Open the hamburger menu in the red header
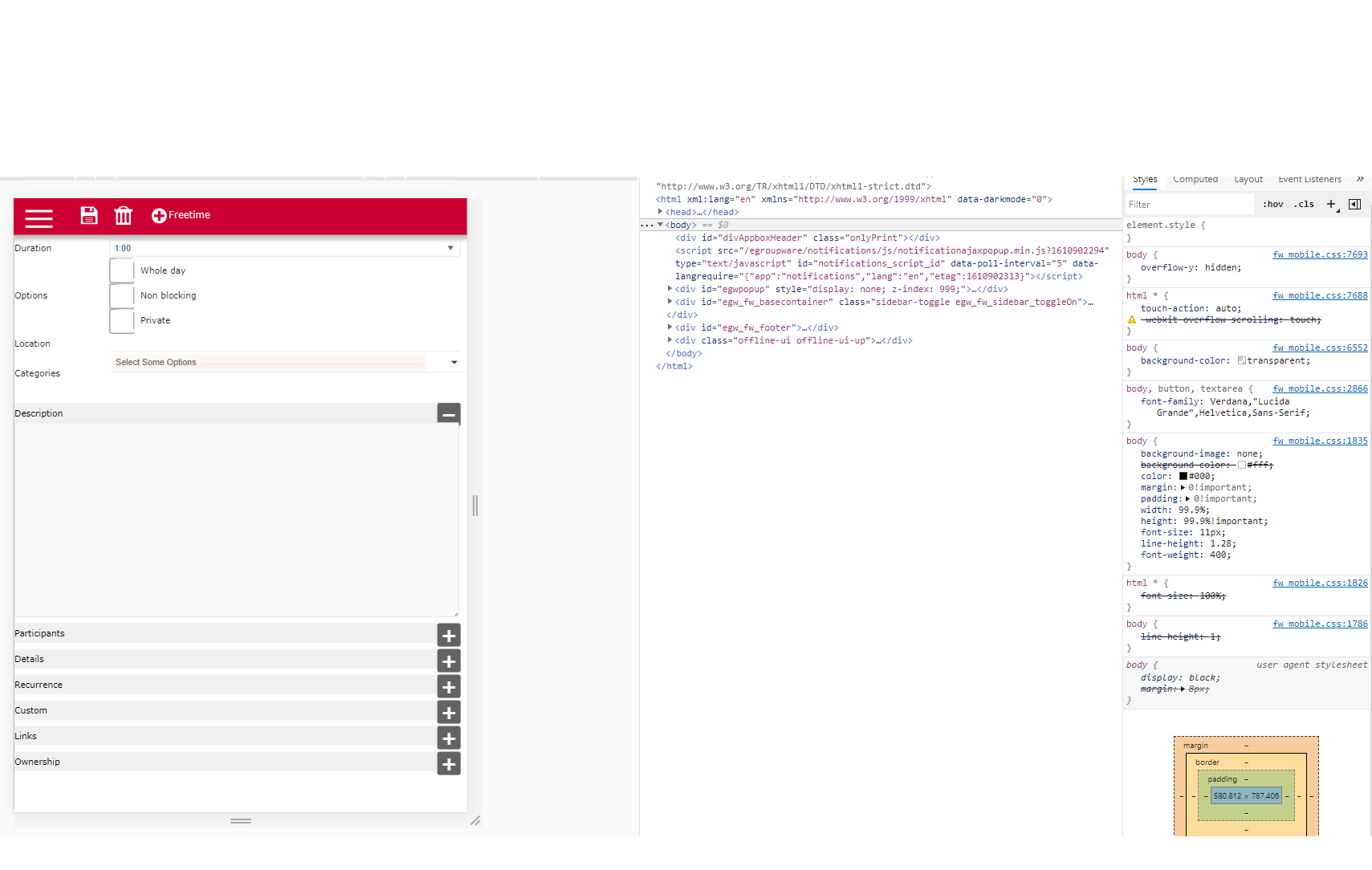Screen dimensions: 1372x870 pos(39,217)
